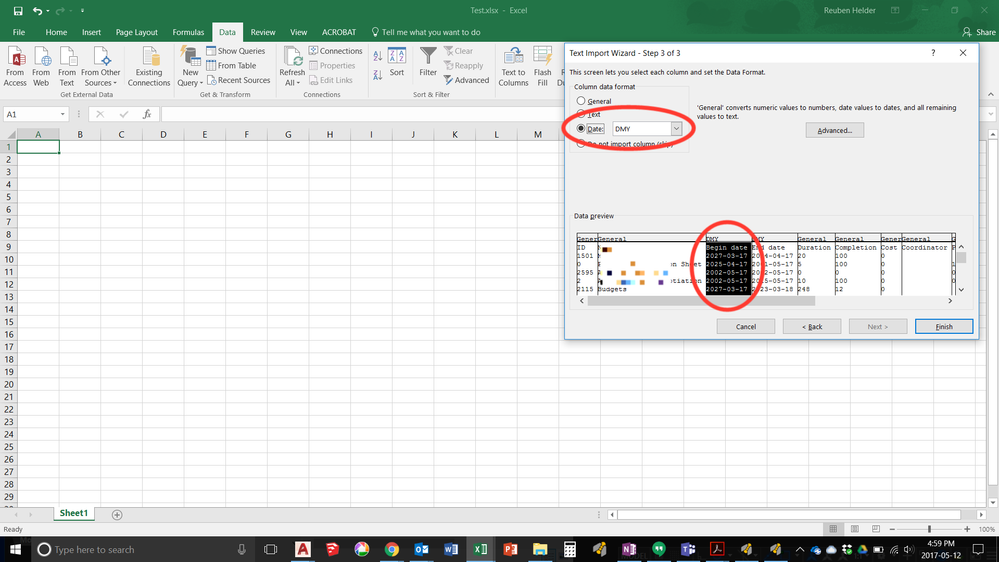Click the Undo arrow icon
Image resolution: width=999 pixels, height=562 pixels.
point(38,11)
